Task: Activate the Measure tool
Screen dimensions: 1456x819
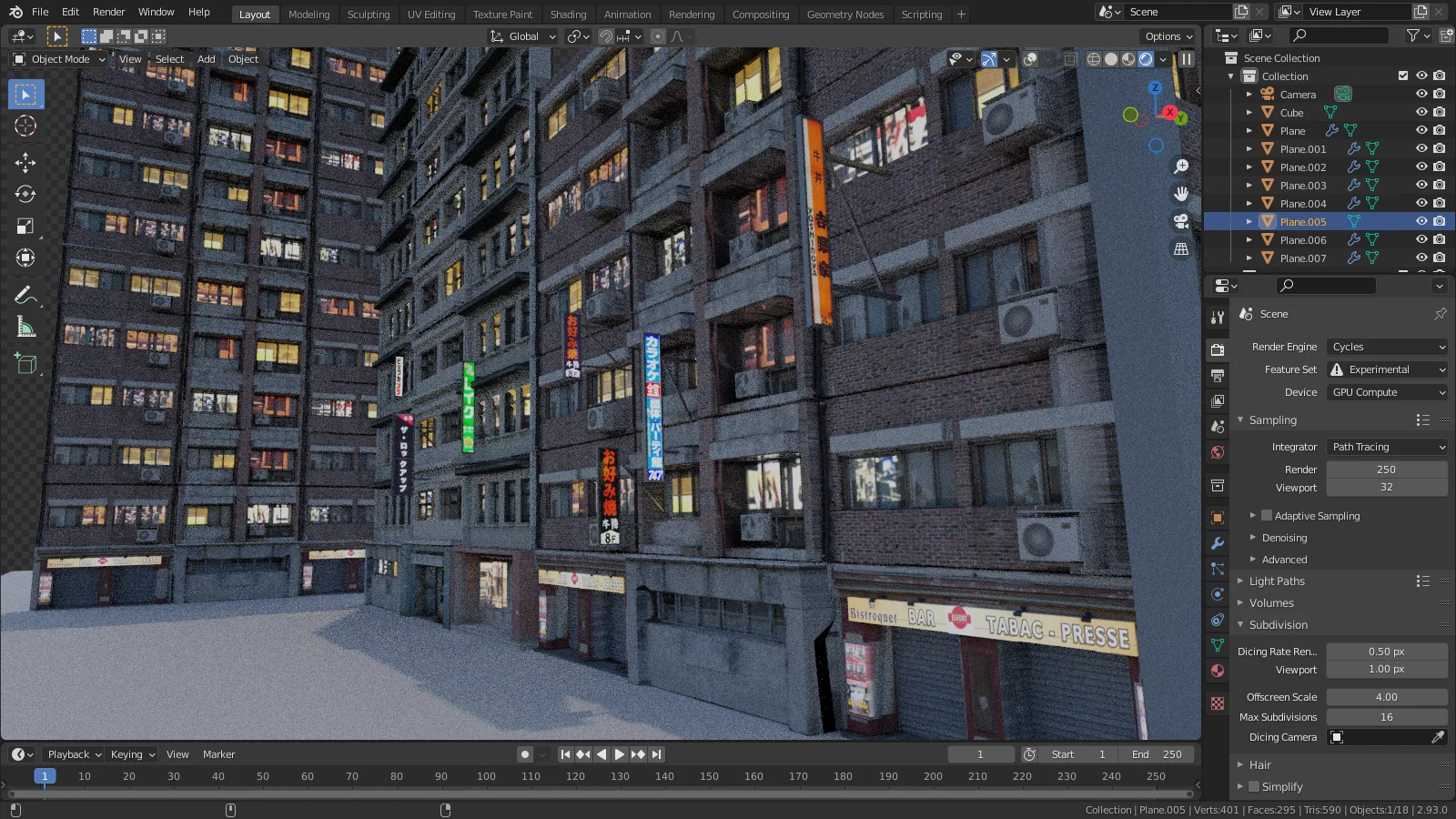Action: tap(25, 328)
